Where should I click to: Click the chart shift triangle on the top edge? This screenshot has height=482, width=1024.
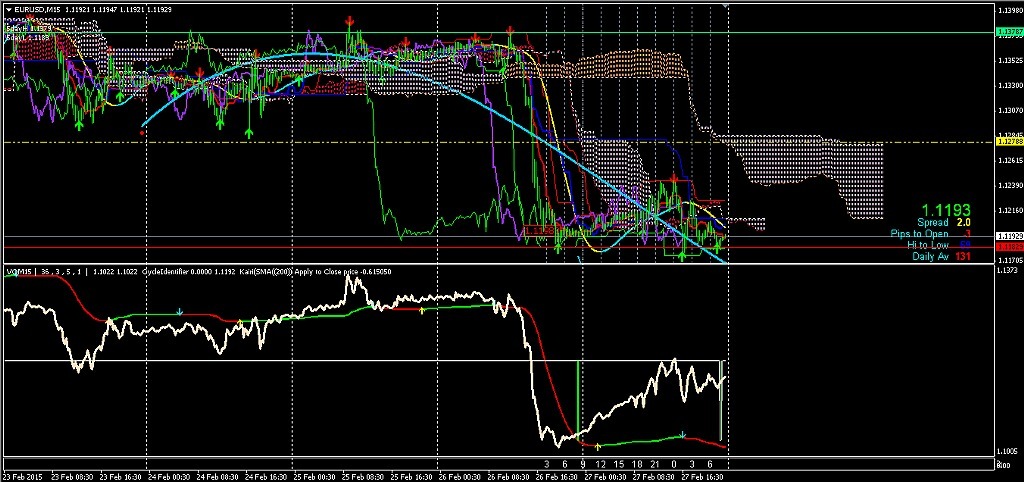pos(725,5)
